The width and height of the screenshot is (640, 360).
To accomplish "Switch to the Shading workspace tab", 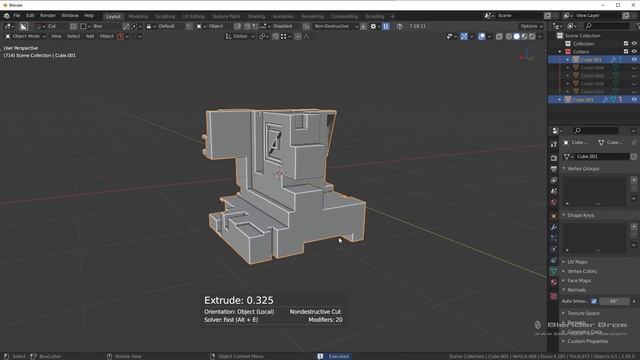I will coord(256,16).
